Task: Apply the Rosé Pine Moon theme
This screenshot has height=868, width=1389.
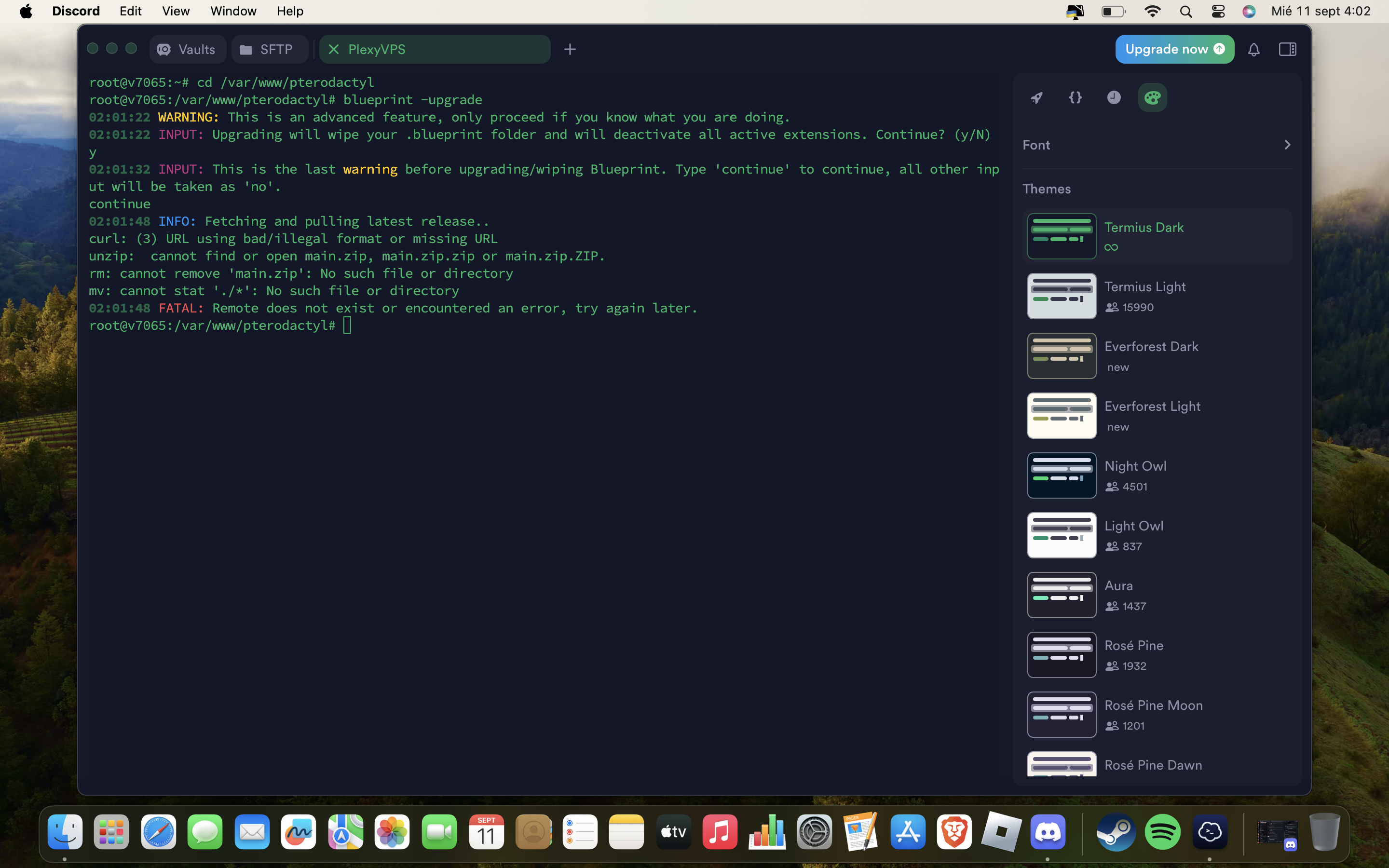Action: point(1157,714)
